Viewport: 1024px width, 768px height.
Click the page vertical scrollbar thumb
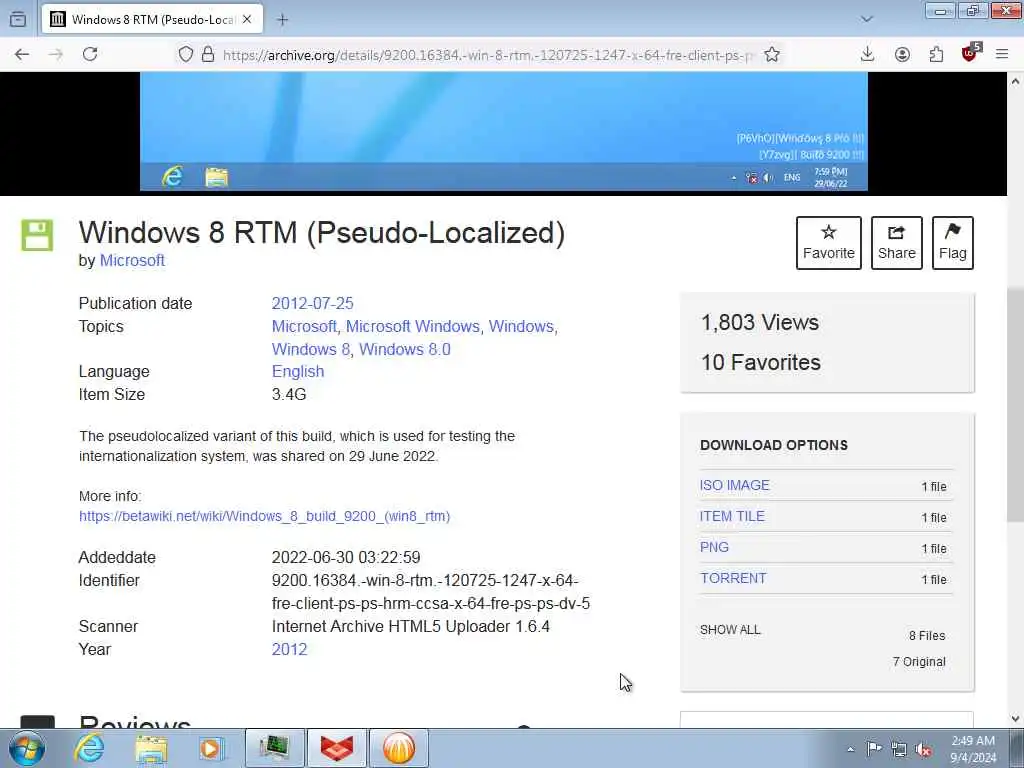click(1015, 404)
